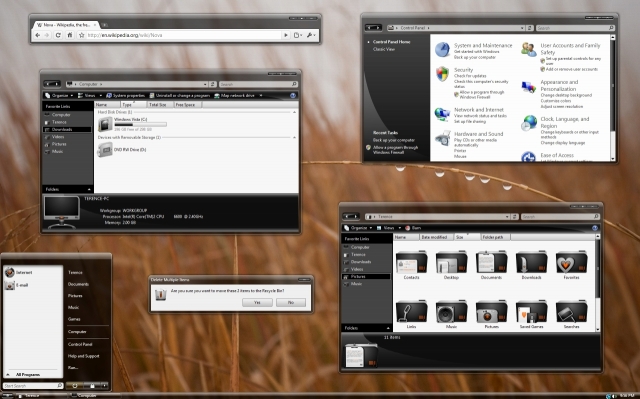The height and width of the screenshot is (399, 640).
Task: Open the Security shield icon in Control Panel
Action: coord(442,74)
